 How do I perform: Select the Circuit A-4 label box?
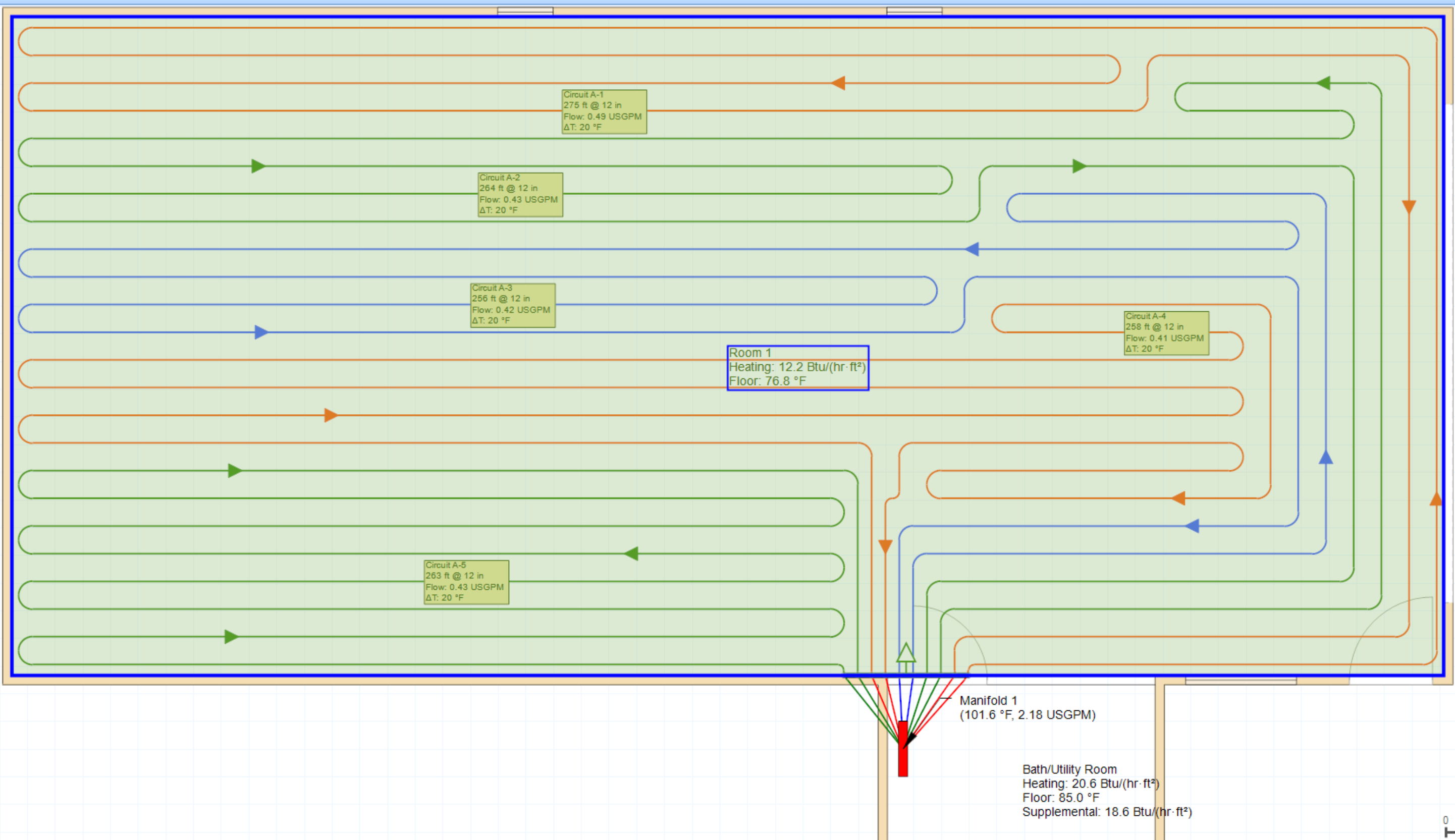point(1166,333)
